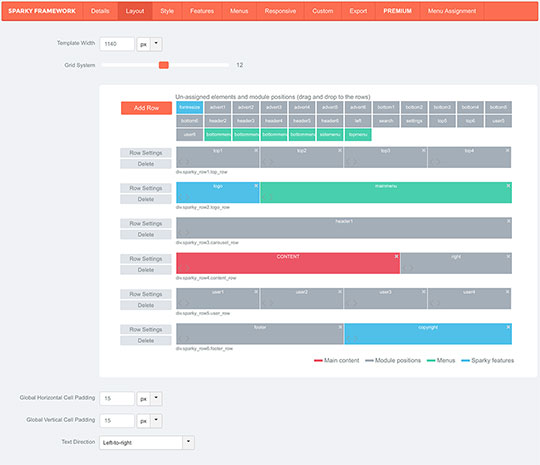Click the SPARKY FRAMEWORK title
Screen dimensions: 540x465
[42, 11]
